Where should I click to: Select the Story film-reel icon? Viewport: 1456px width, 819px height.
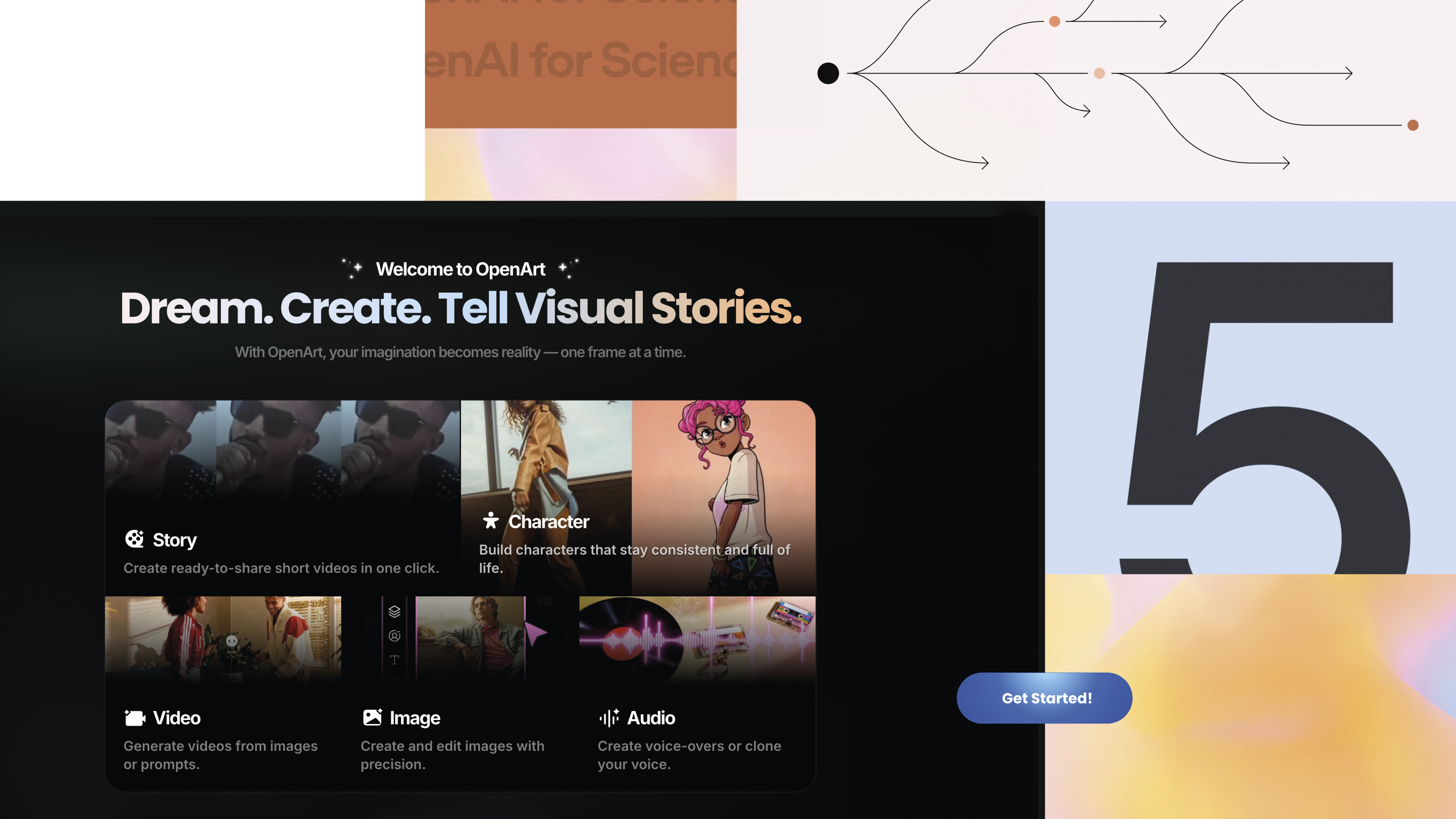[x=135, y=539]
